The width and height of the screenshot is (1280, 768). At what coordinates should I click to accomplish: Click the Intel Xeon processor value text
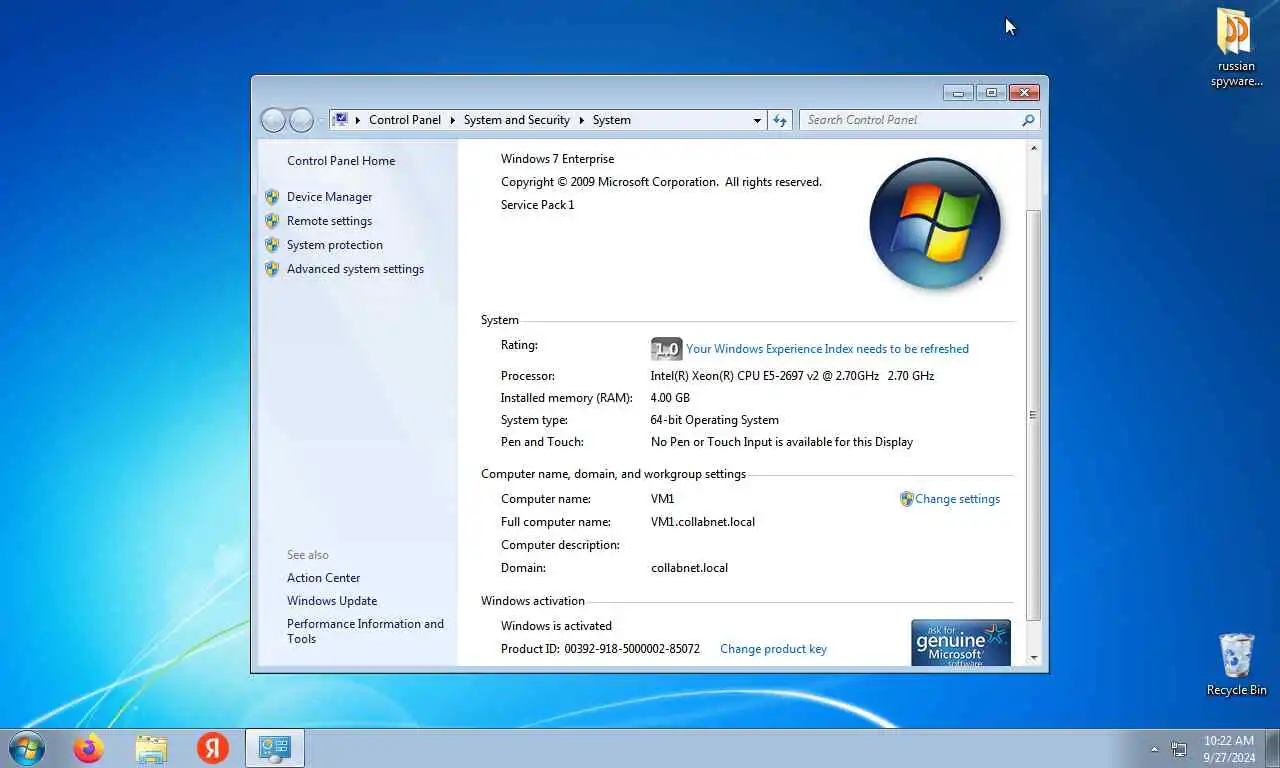[x=792, y=376]
